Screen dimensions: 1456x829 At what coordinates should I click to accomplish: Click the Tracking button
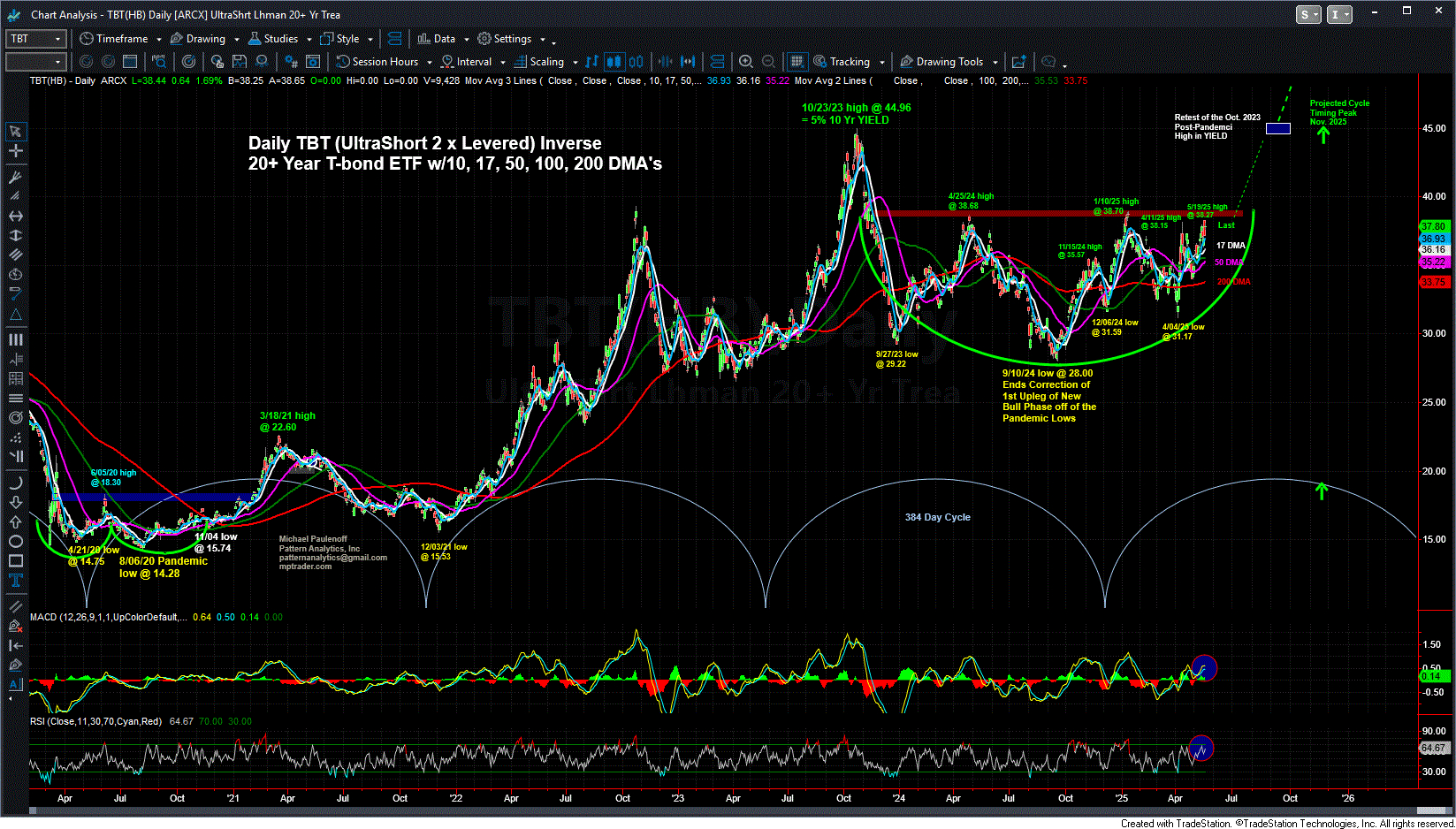pyautogui.click(x=842, y=62)
